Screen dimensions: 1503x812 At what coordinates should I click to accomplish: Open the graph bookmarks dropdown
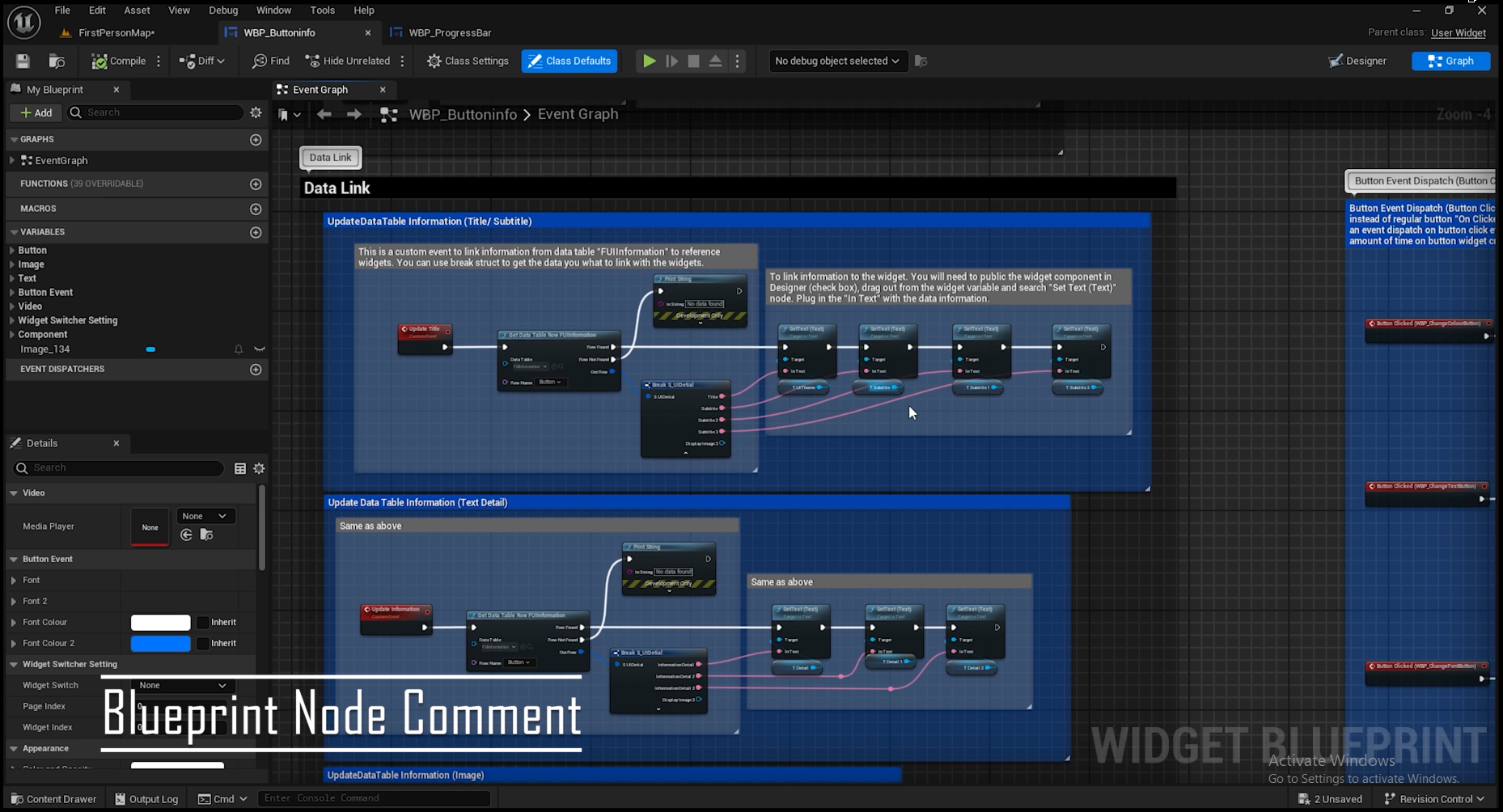click(x=290, y=115)
